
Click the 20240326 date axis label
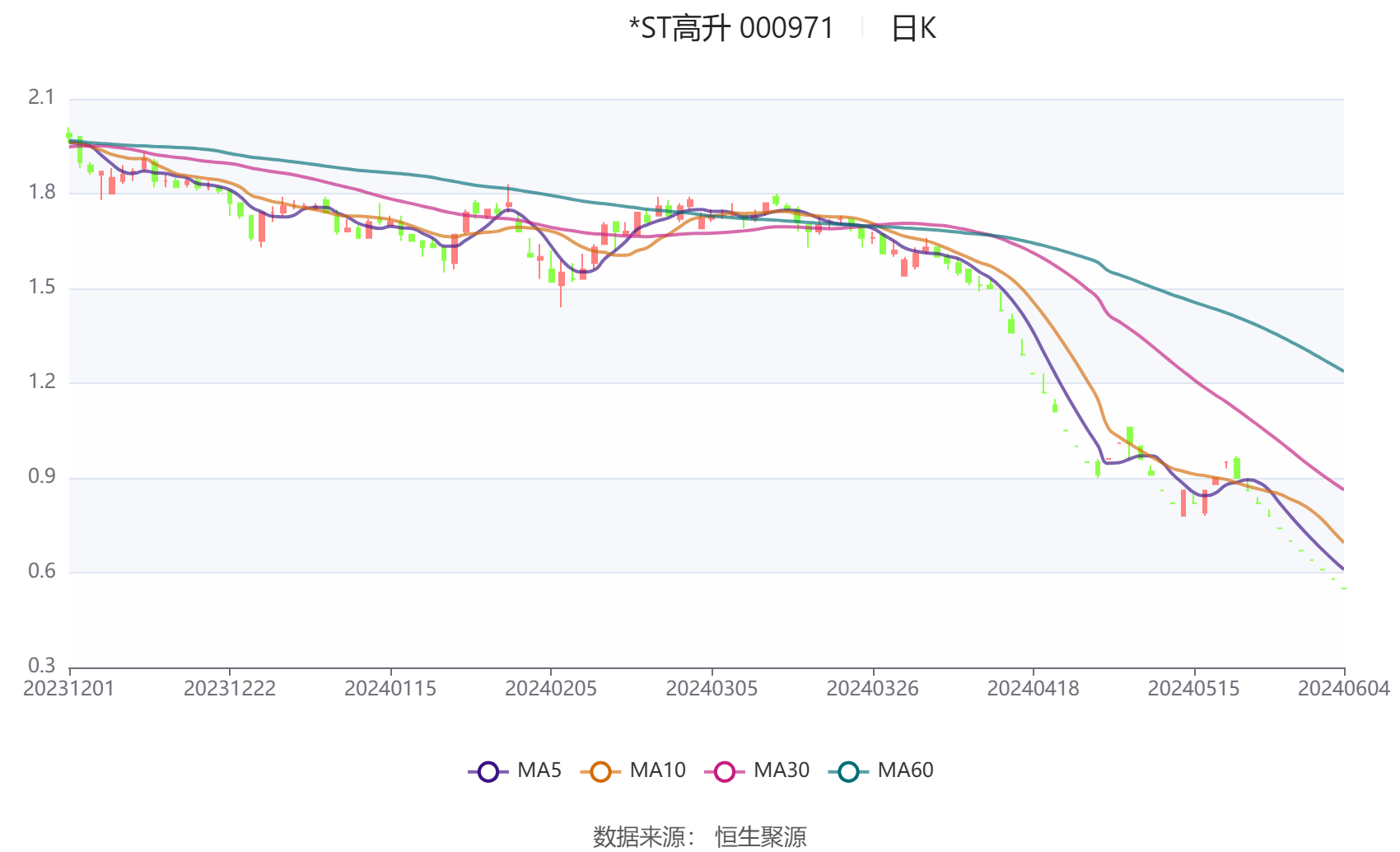click(873, 689)
